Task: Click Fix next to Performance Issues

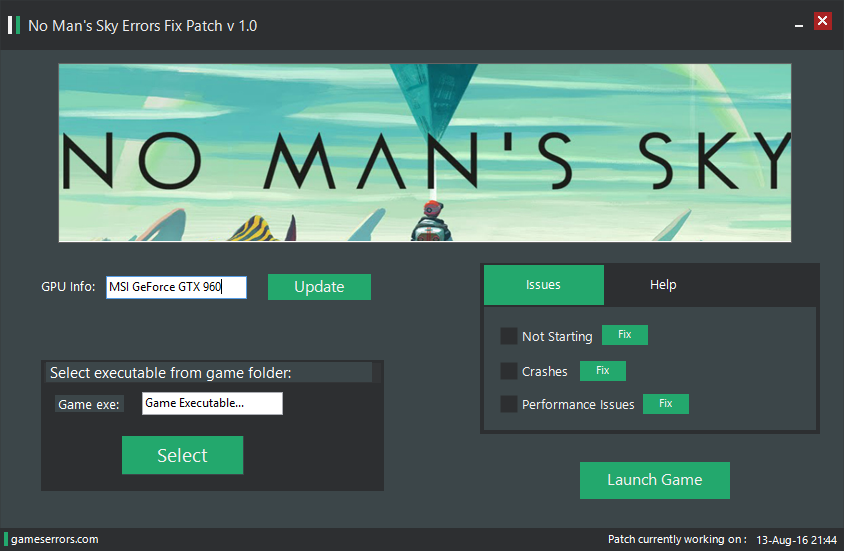Action: pyautogui.click(x=666, y=404)
